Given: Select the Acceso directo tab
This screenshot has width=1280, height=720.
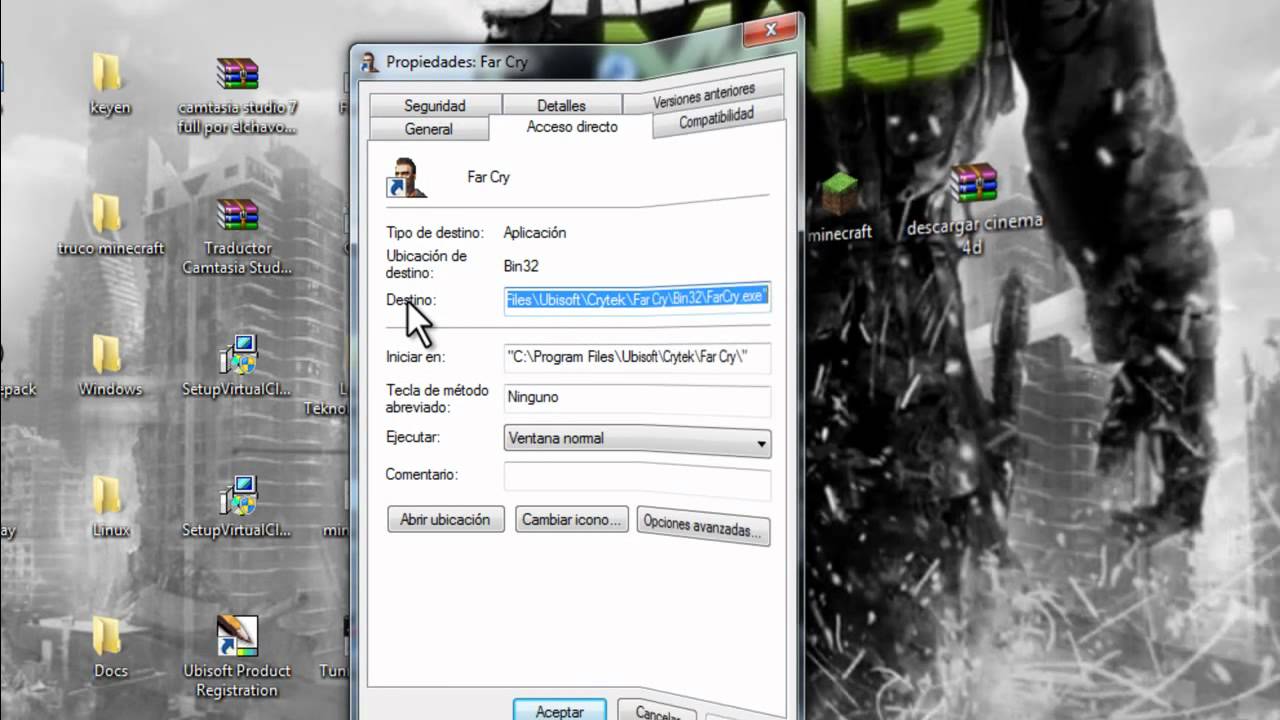Looking at the screenshot, I should click(x=572, y=127).
